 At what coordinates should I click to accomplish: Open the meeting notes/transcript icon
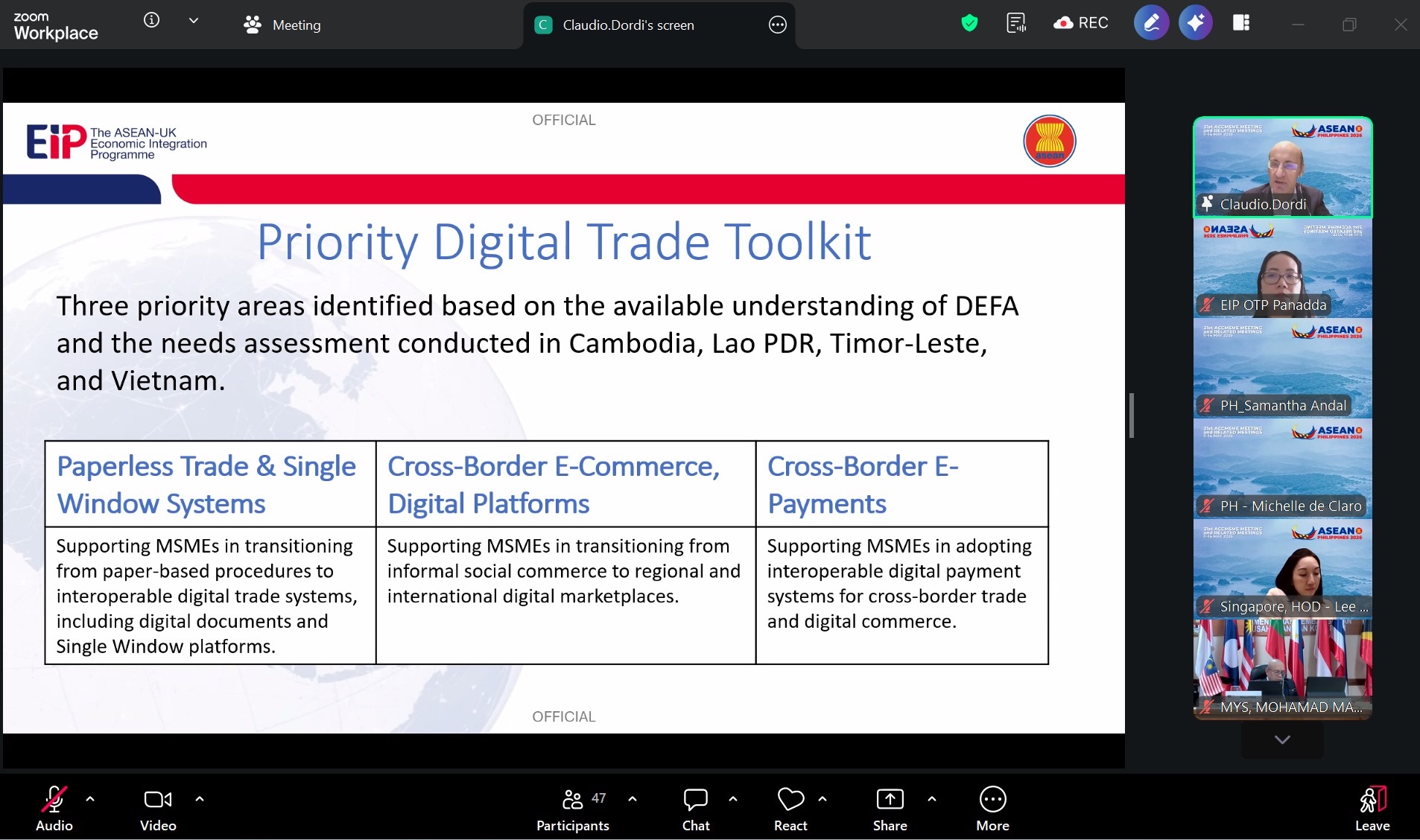pyautogui.click(x=1016, y=23)
